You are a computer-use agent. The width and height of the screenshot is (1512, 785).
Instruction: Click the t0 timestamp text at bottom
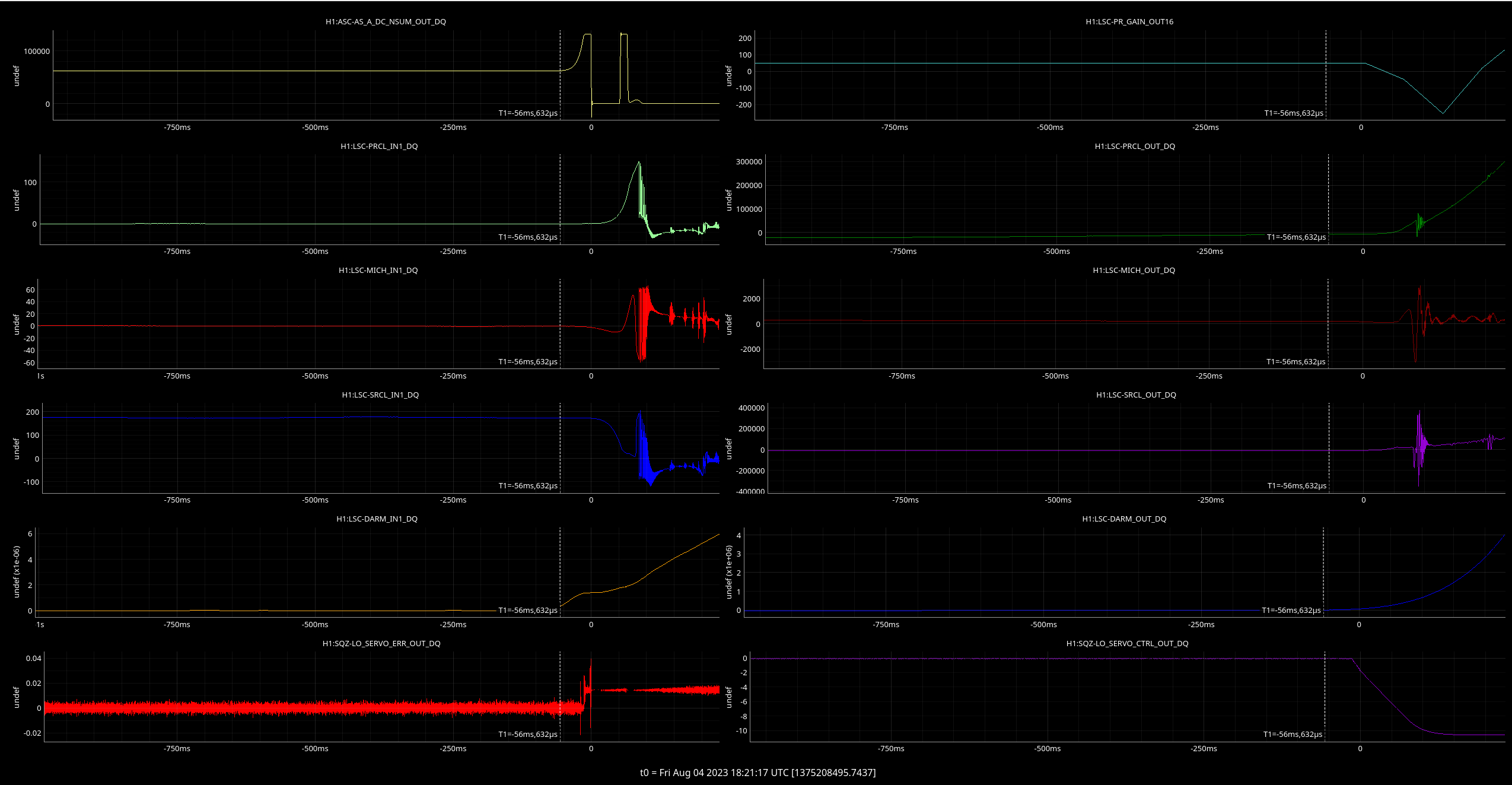[x=757, y=773]
